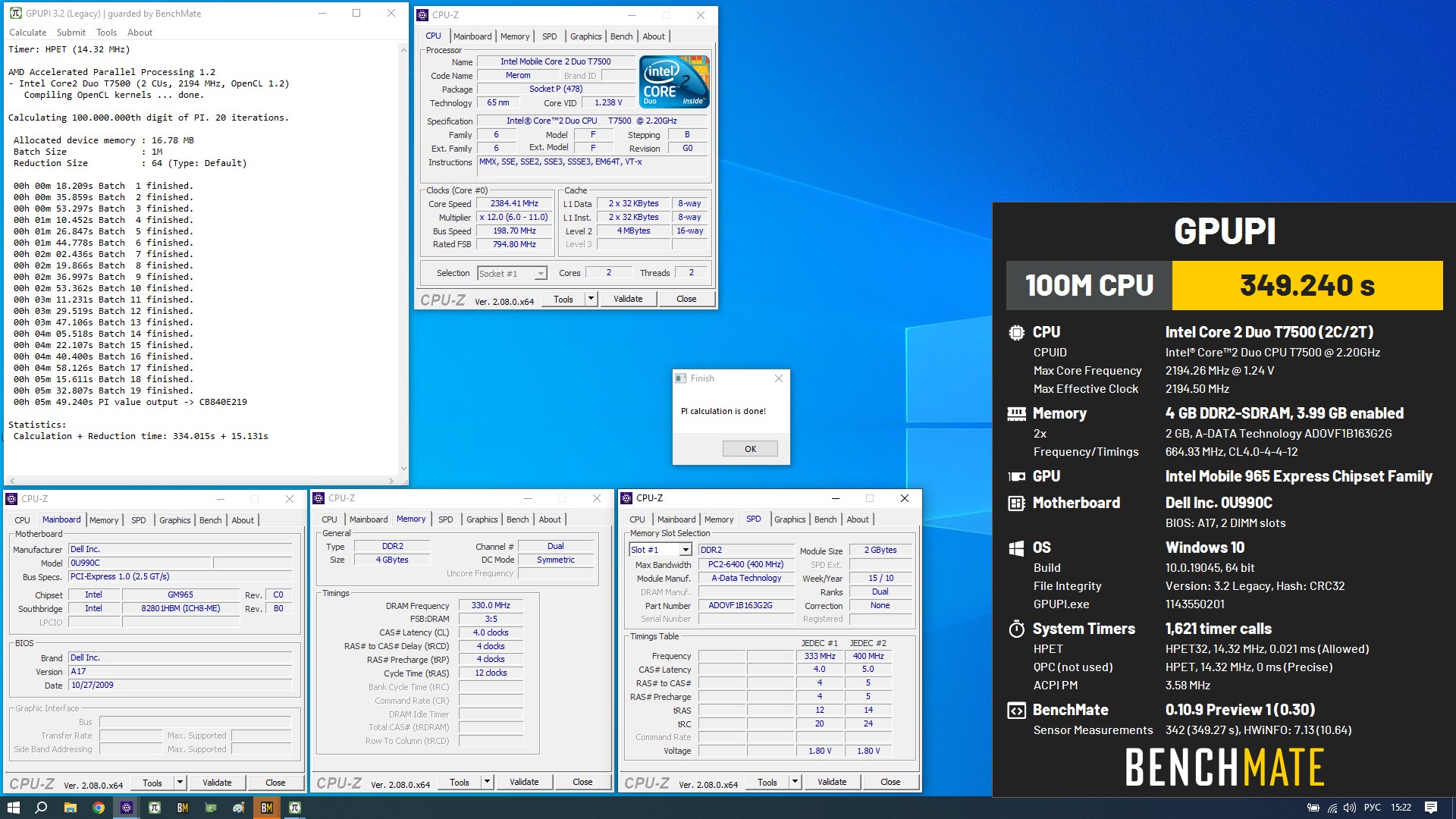
Task: Open Tools dropdown arrow in the CPU-Z SPD window
Action: tap(795, 782)
